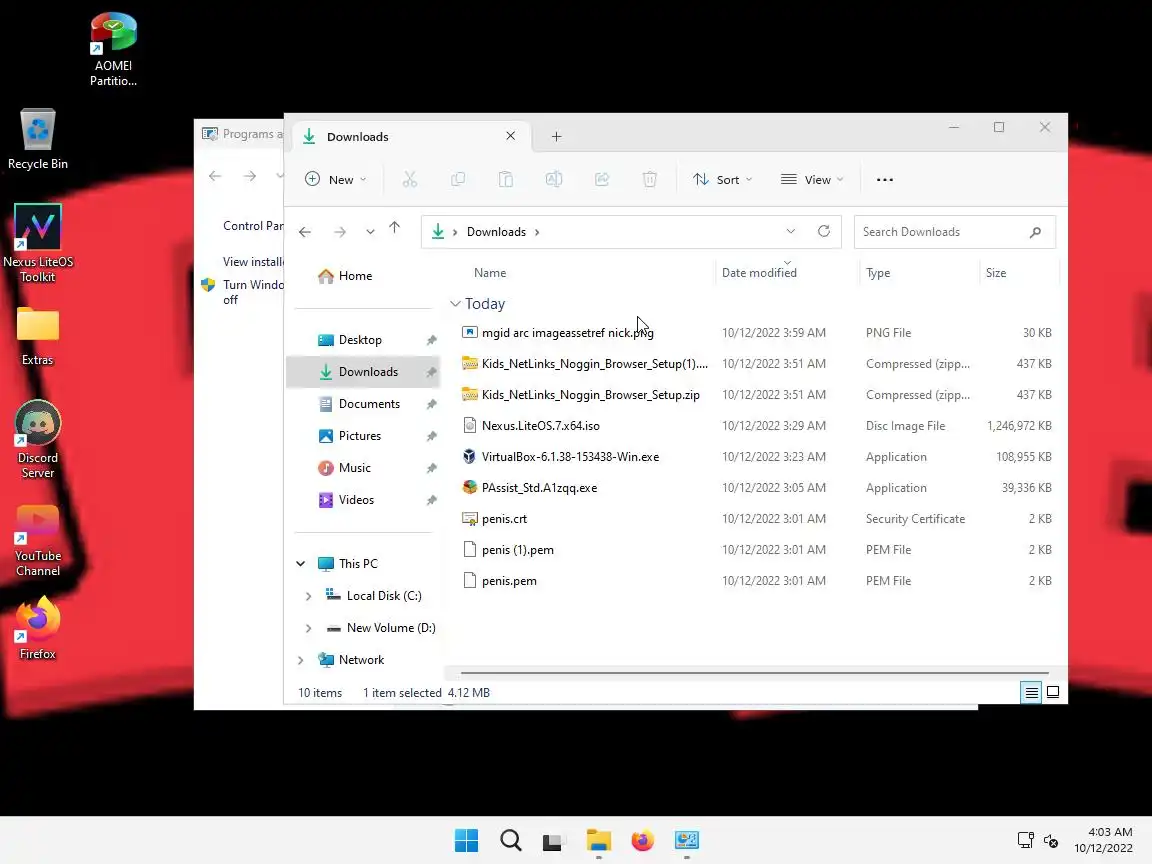Viewport: 1152px width, 864px height.
Task: Switch to large thumbnails view icon
Action: point(1053,692)
